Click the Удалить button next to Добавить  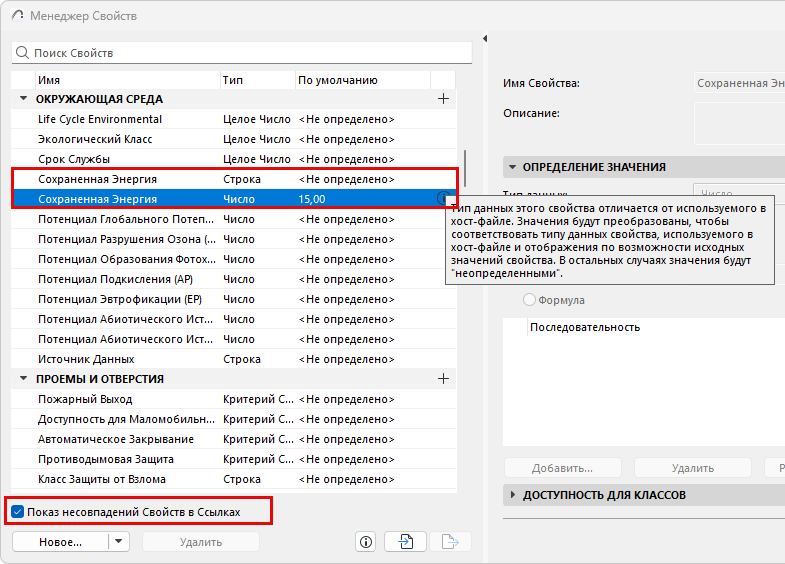tap(693, 468)
